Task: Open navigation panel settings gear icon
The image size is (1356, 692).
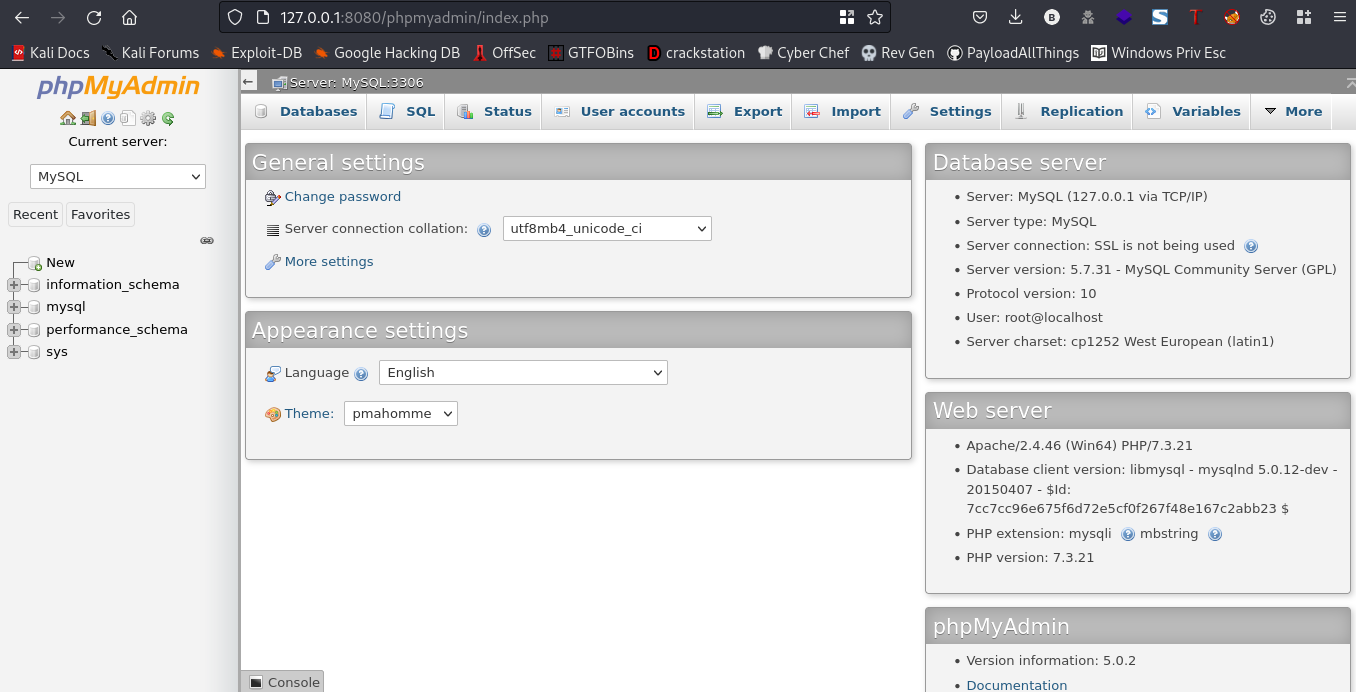Action: (x=148, y=118)
